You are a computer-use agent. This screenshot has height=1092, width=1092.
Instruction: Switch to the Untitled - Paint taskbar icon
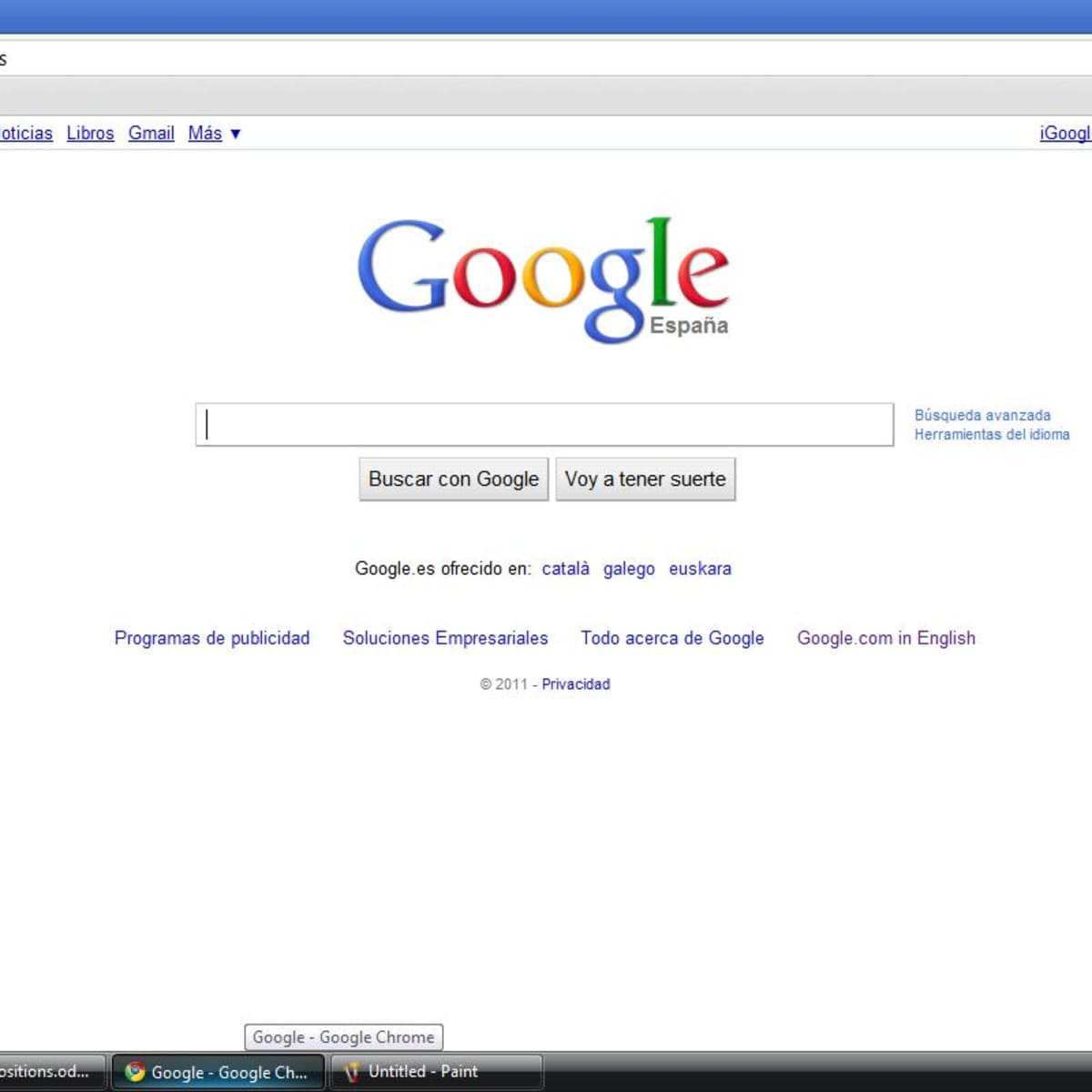350,1072
